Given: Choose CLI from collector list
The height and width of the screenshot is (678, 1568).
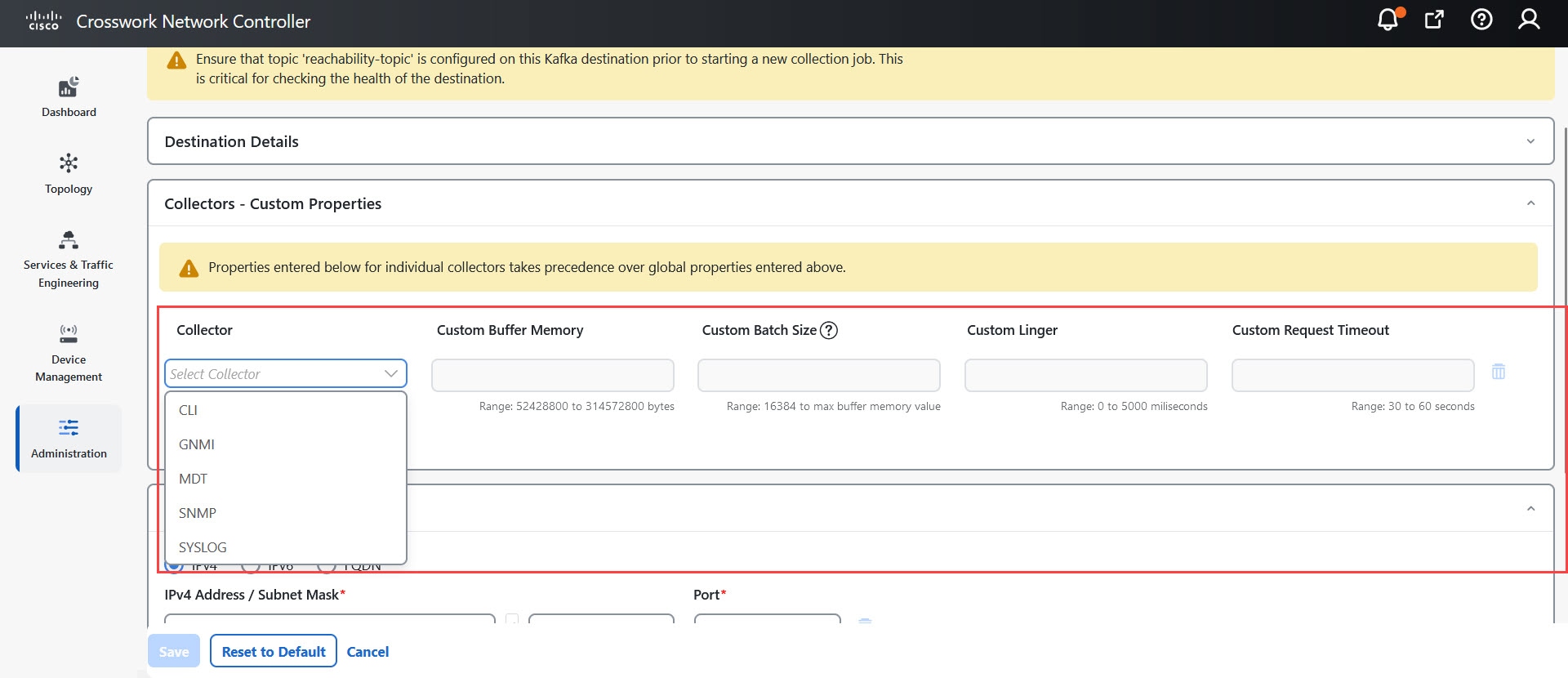Looking at the screenshot, I should pos(286,410).
